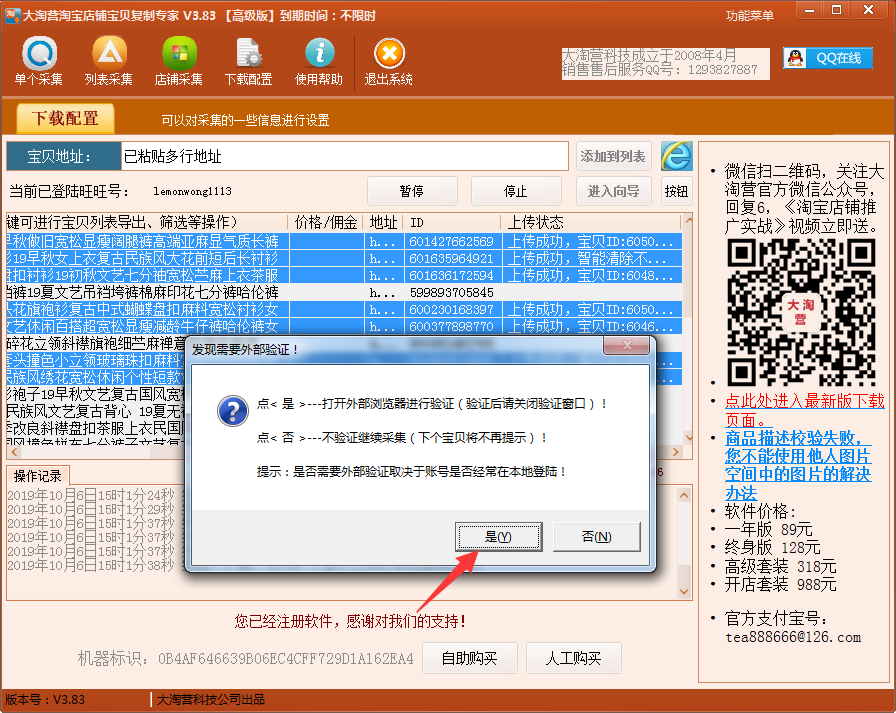Sort by 上传状态 column header
Screen dimensions: 896x713
point(591,222)
